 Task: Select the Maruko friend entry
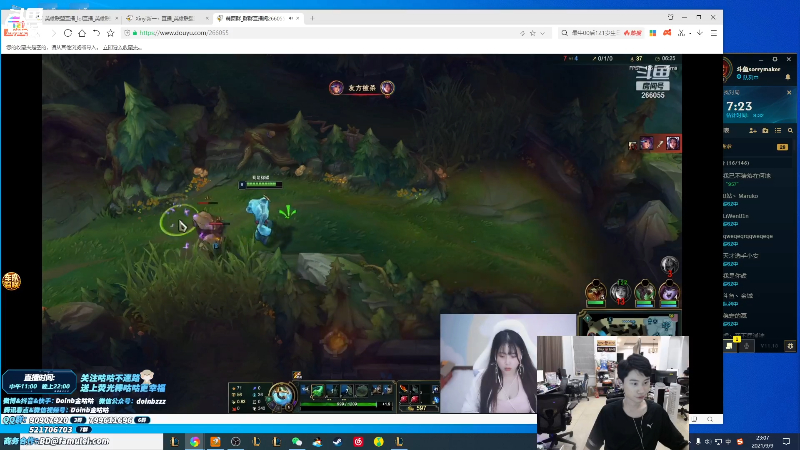click(758, 199)
